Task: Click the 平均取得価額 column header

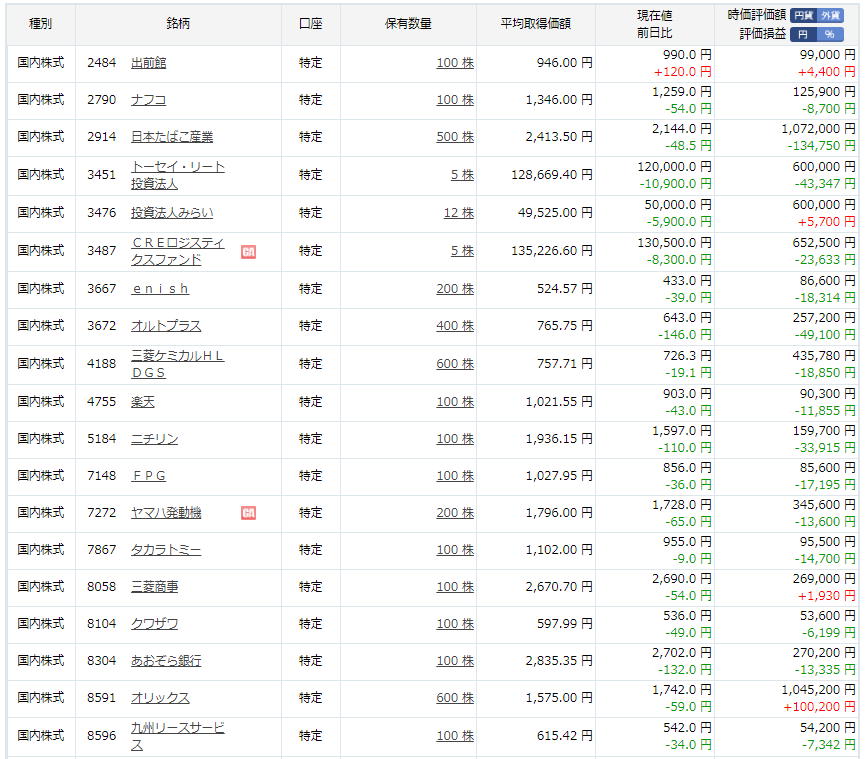Action: click(535, 24)
